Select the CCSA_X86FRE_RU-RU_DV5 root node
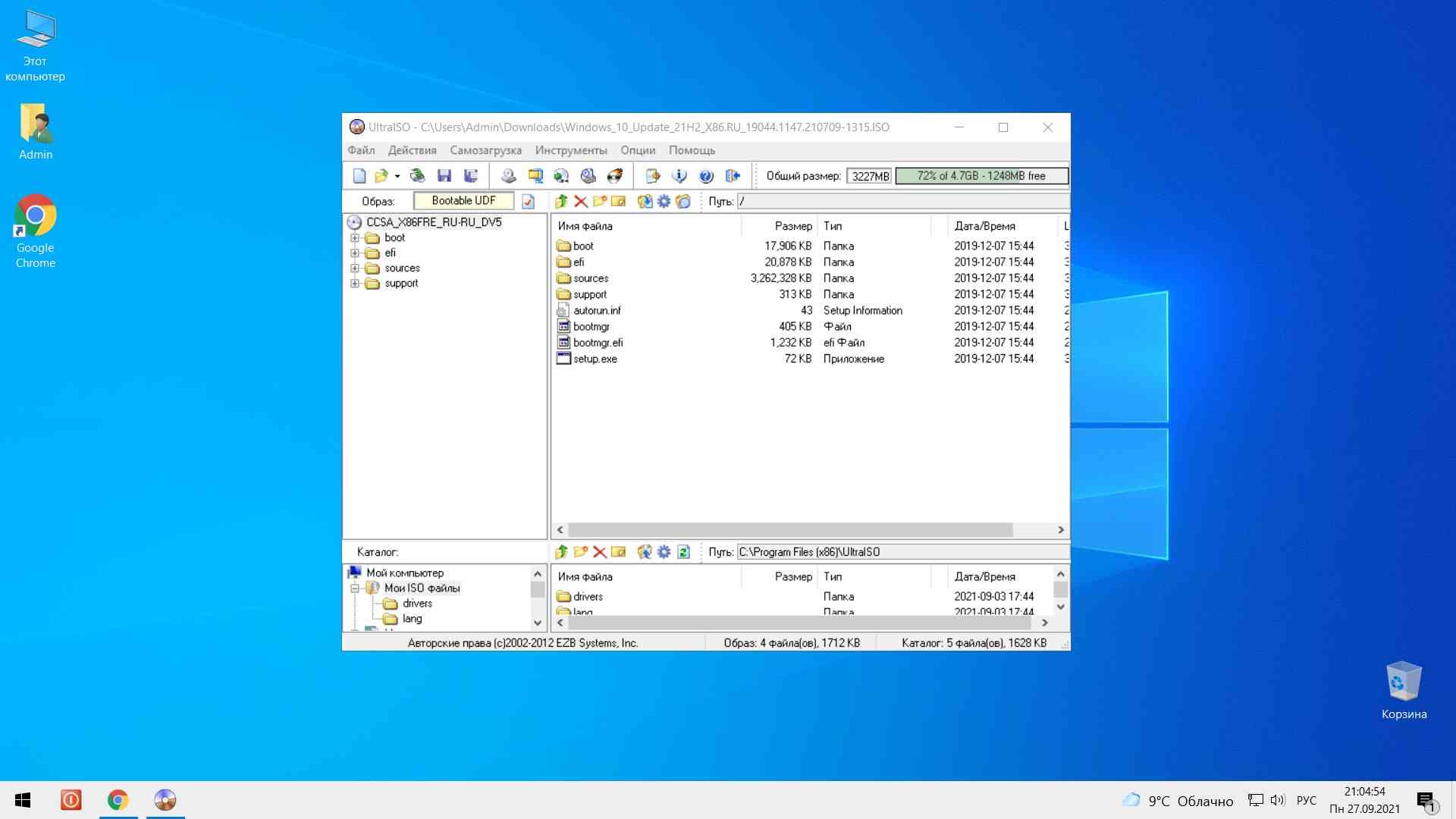Viewport: 1456px width, 819px height. pos(434,222)
